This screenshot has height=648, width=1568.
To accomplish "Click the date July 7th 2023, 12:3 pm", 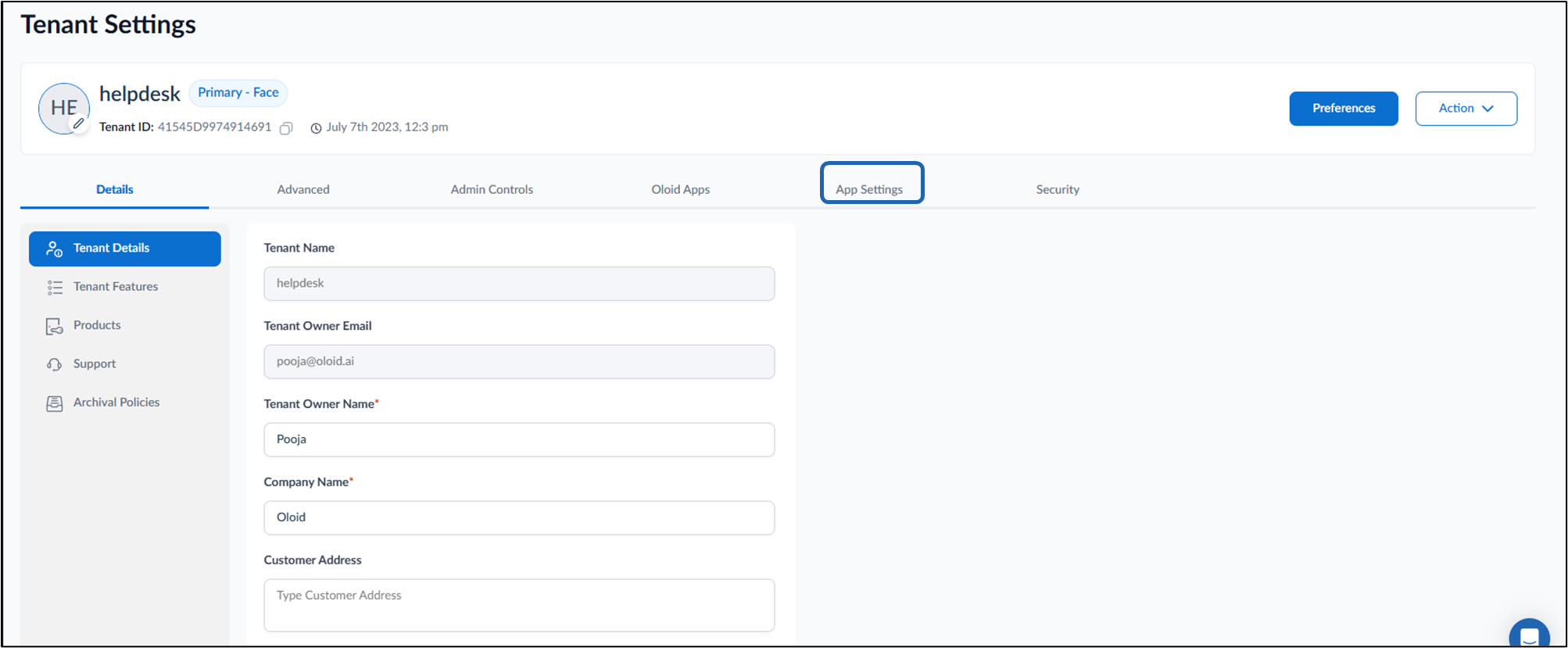I will [x=387, y=127].
